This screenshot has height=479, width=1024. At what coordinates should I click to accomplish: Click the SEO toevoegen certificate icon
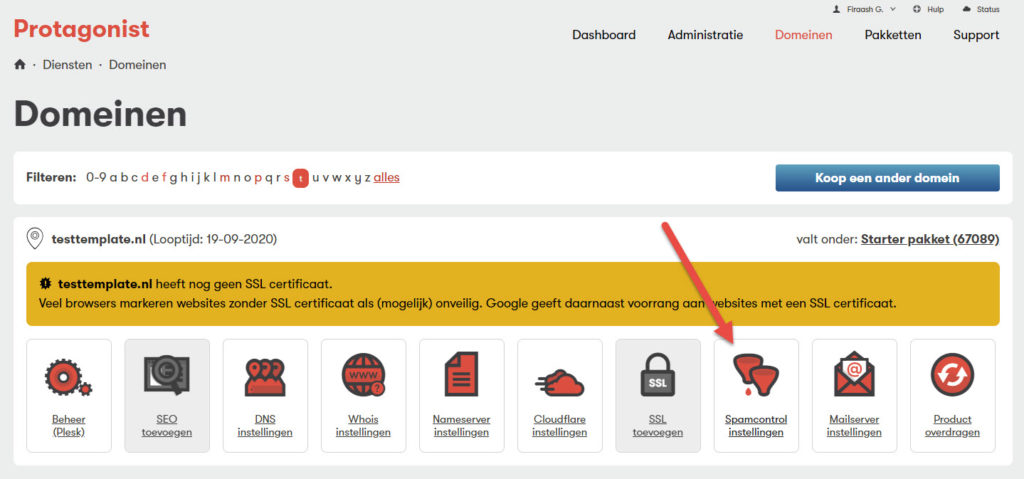pos(167,375)
